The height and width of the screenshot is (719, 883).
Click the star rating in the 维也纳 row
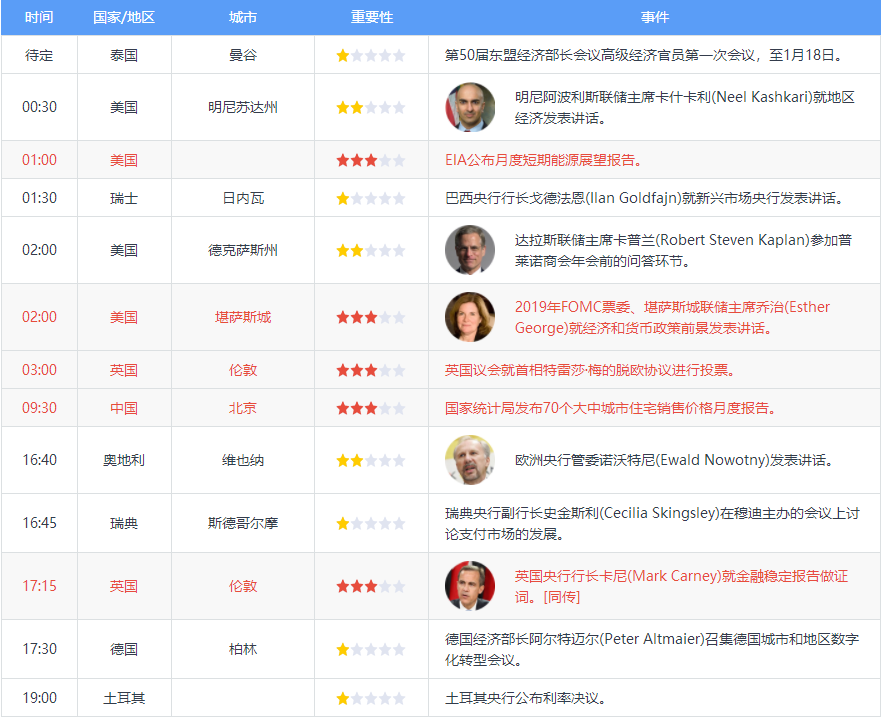(x=371, y=461)
